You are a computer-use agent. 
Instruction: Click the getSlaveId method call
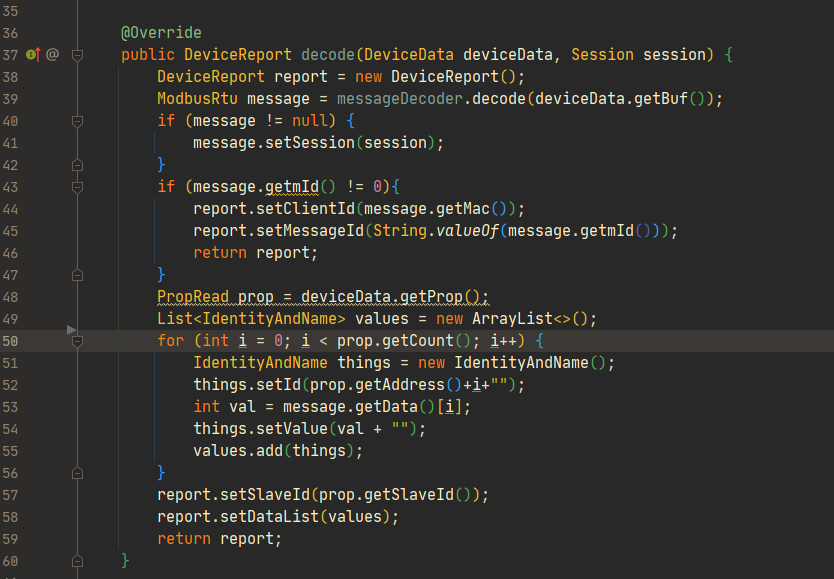tap(408, 495)
